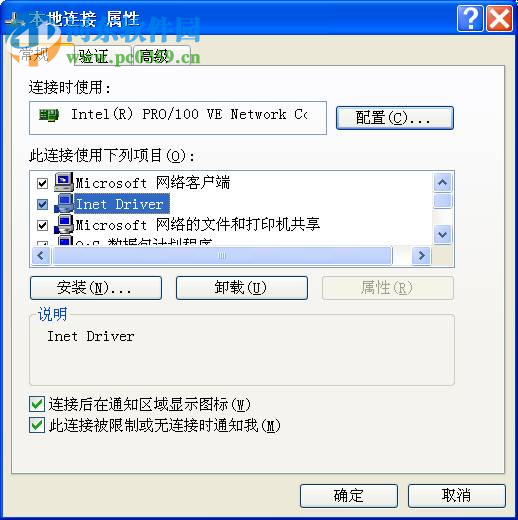Click the horizontal scroll right arrow
This screenshot has height=520, width=518.
click(422, 256)
